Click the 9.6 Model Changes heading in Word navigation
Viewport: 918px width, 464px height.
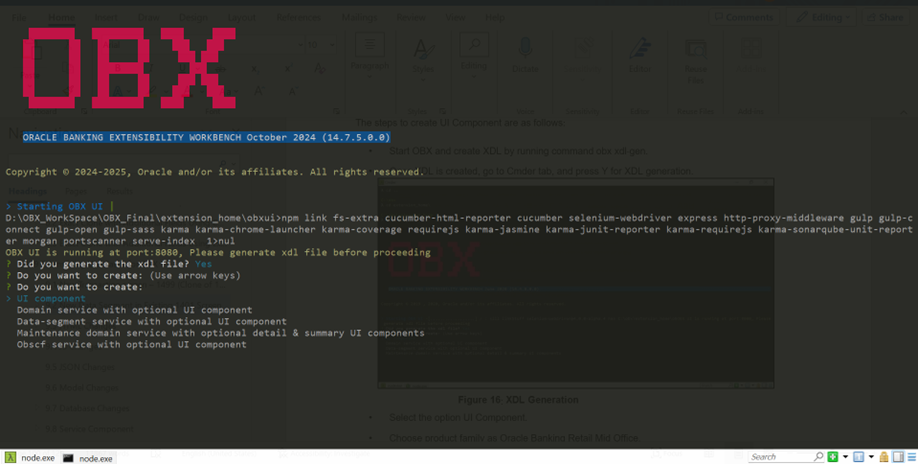pos(81,387)
